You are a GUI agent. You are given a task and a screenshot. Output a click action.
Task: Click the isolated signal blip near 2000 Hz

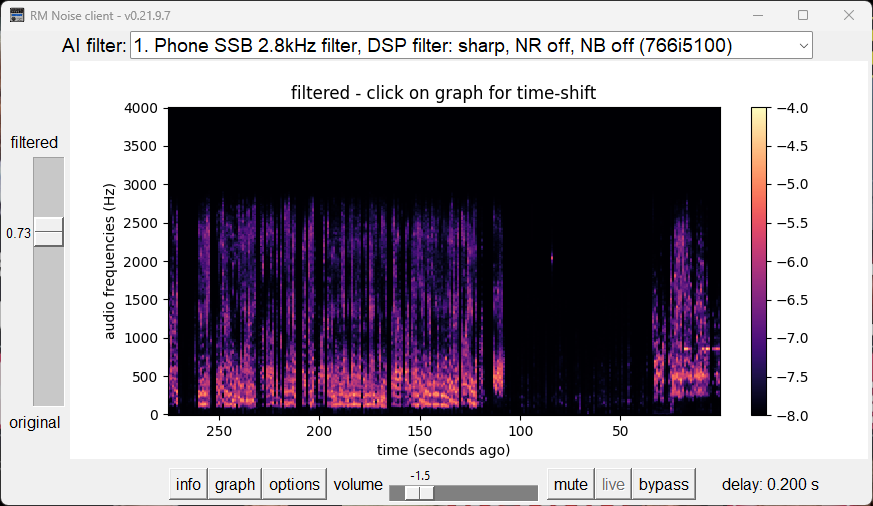click(x=551, y=259)
